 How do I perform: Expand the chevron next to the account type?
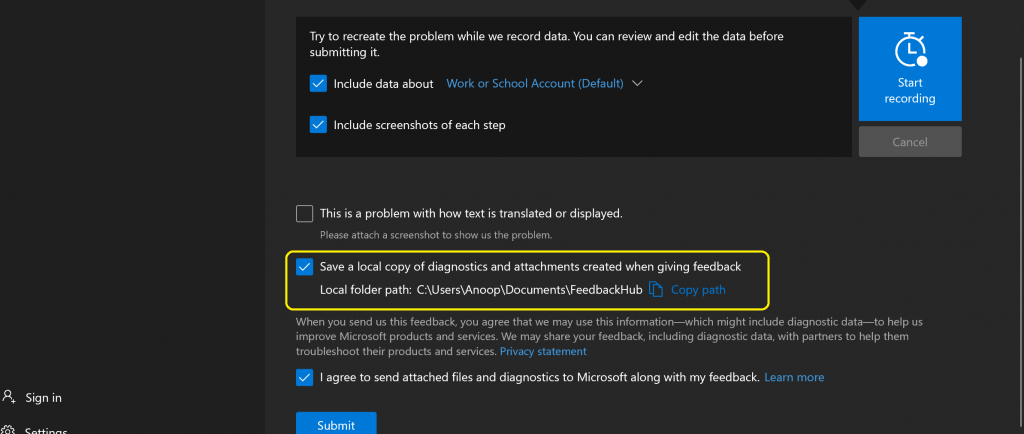637,84
